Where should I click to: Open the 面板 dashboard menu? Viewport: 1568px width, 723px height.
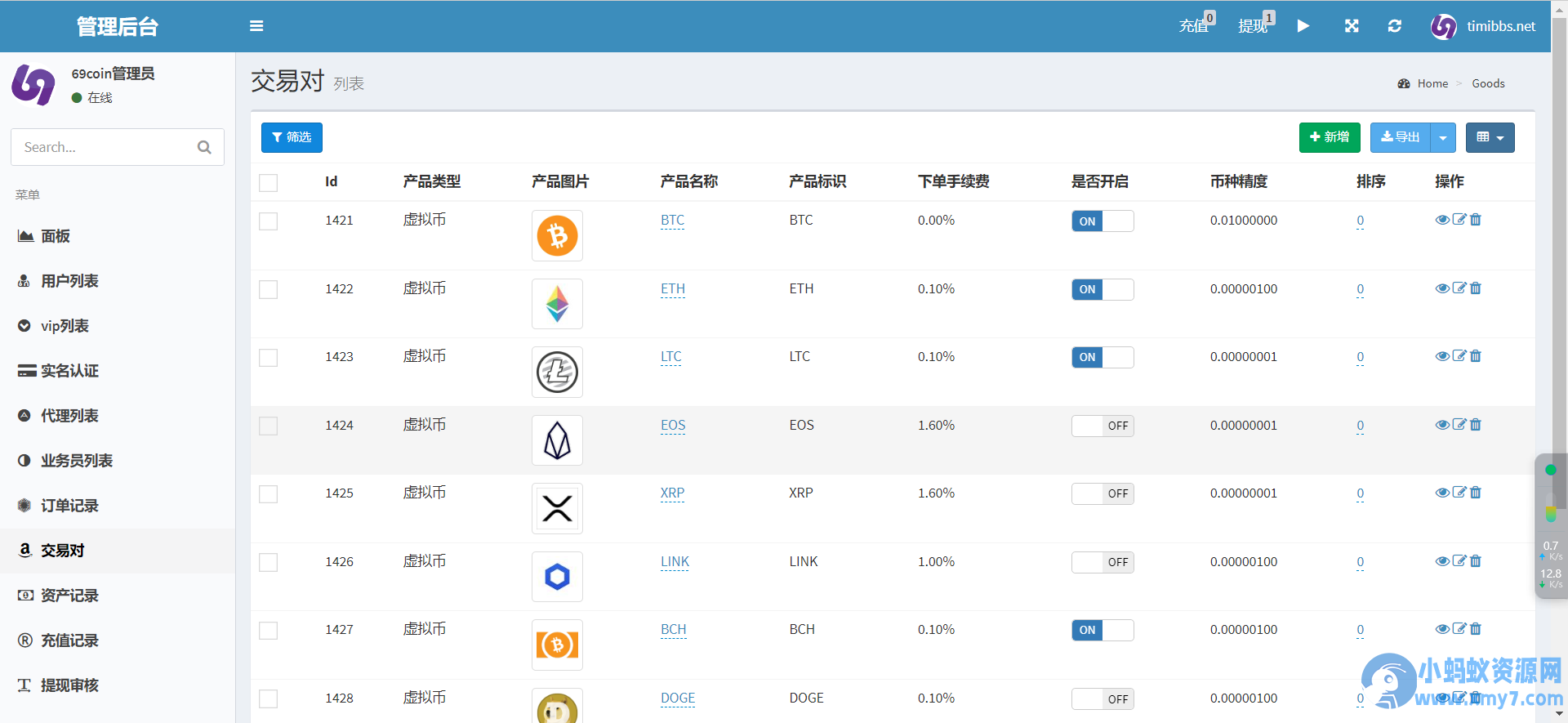(118, 236)
